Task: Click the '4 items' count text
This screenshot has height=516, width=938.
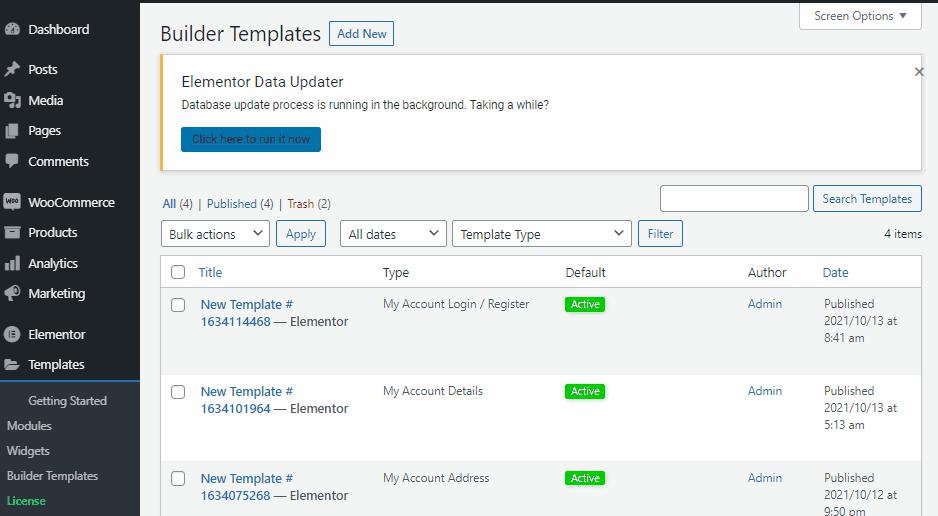Action: click(903, 234)
